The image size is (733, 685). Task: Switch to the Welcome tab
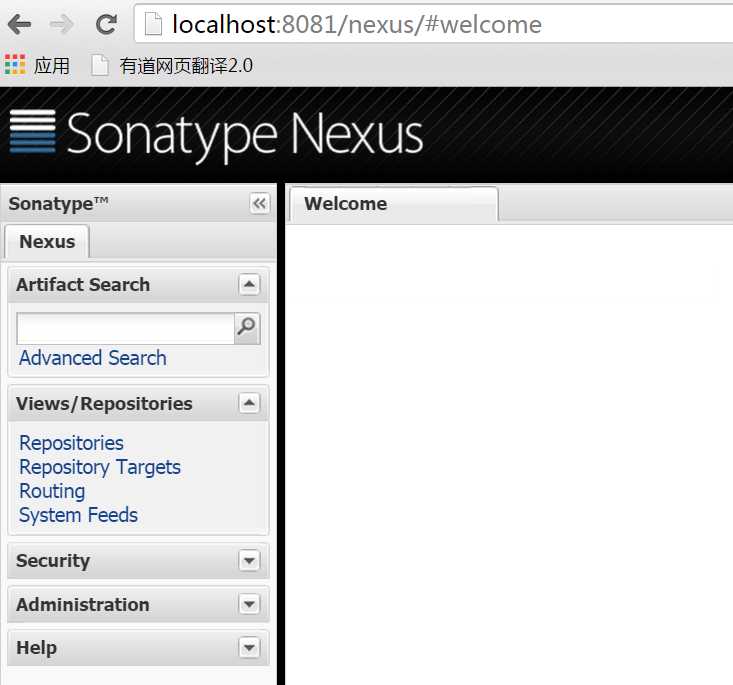point(394,204)
